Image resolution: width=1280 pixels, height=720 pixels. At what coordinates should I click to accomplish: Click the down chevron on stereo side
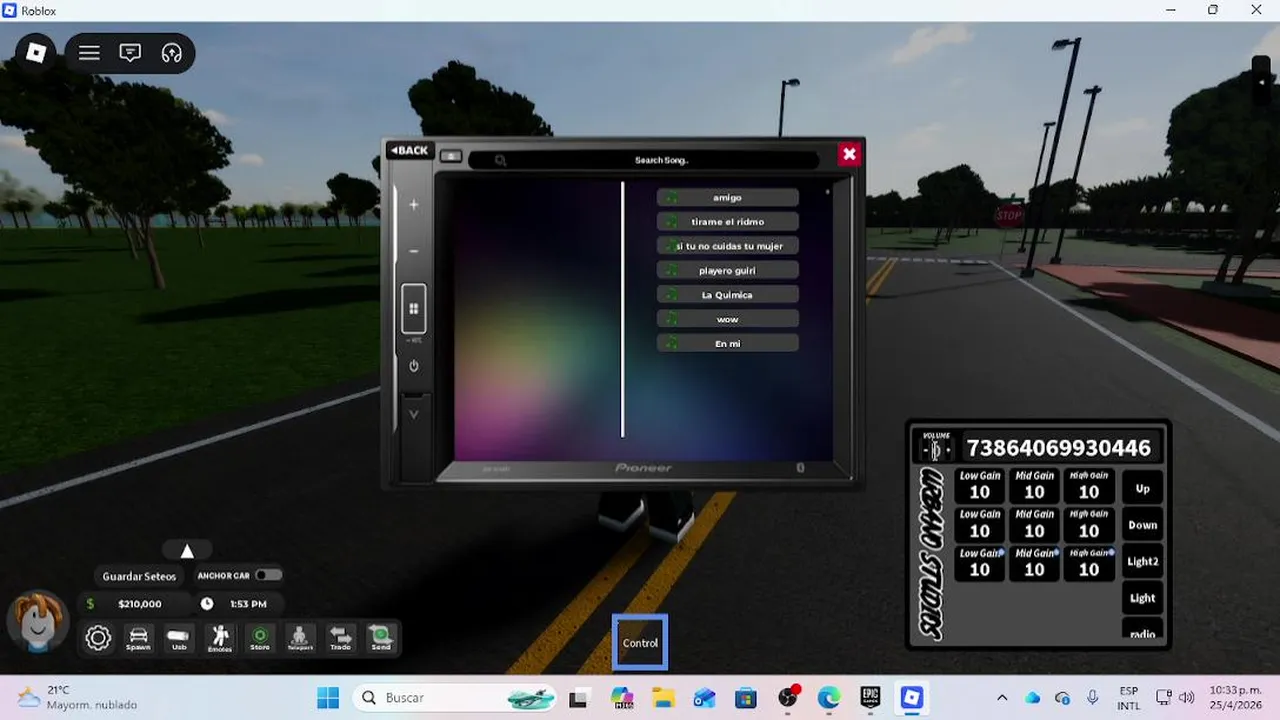tap(414, 414)
